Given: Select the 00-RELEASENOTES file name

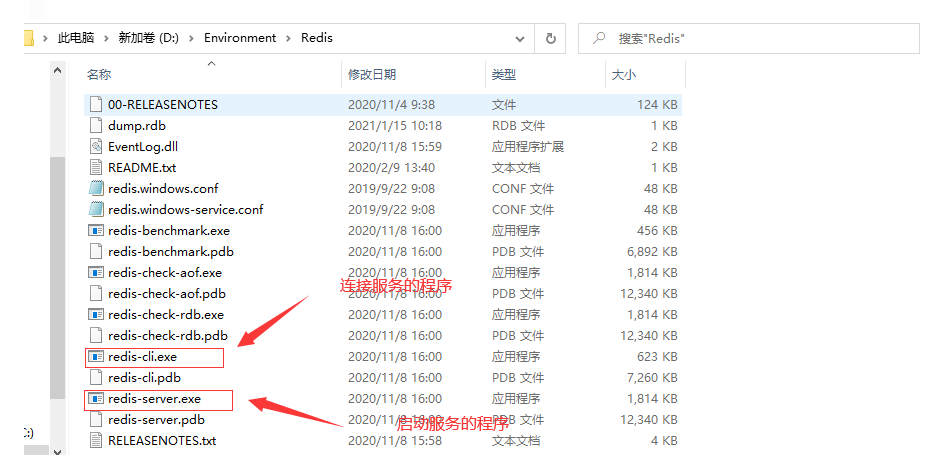Looking at the screenshot, I should pyautogui.click(x=163, y=105).
